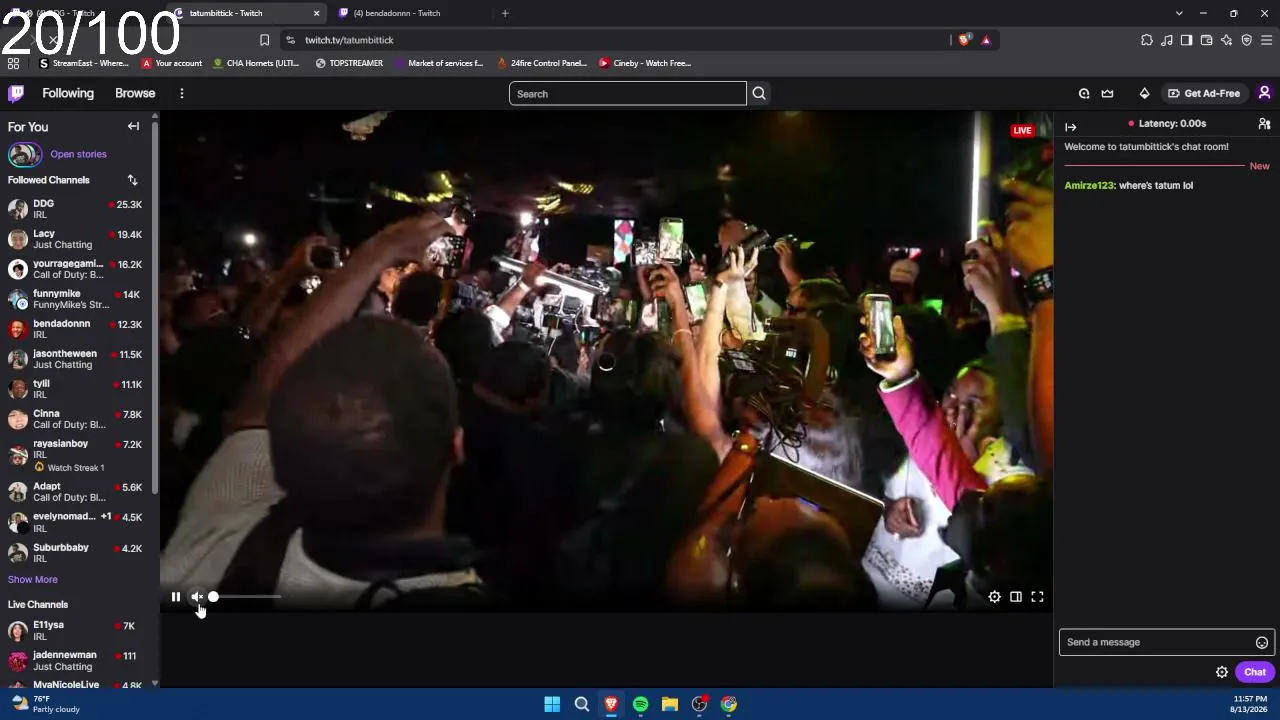Screen dimensions: 1280x720
Task: Open the browser extensions puzzle icon
Action: pyautogui.click(x=1146, y=40)
